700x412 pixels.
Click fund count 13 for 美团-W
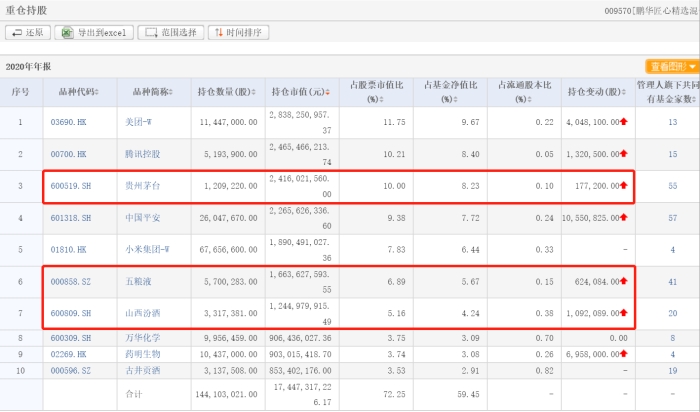[672, 122]
